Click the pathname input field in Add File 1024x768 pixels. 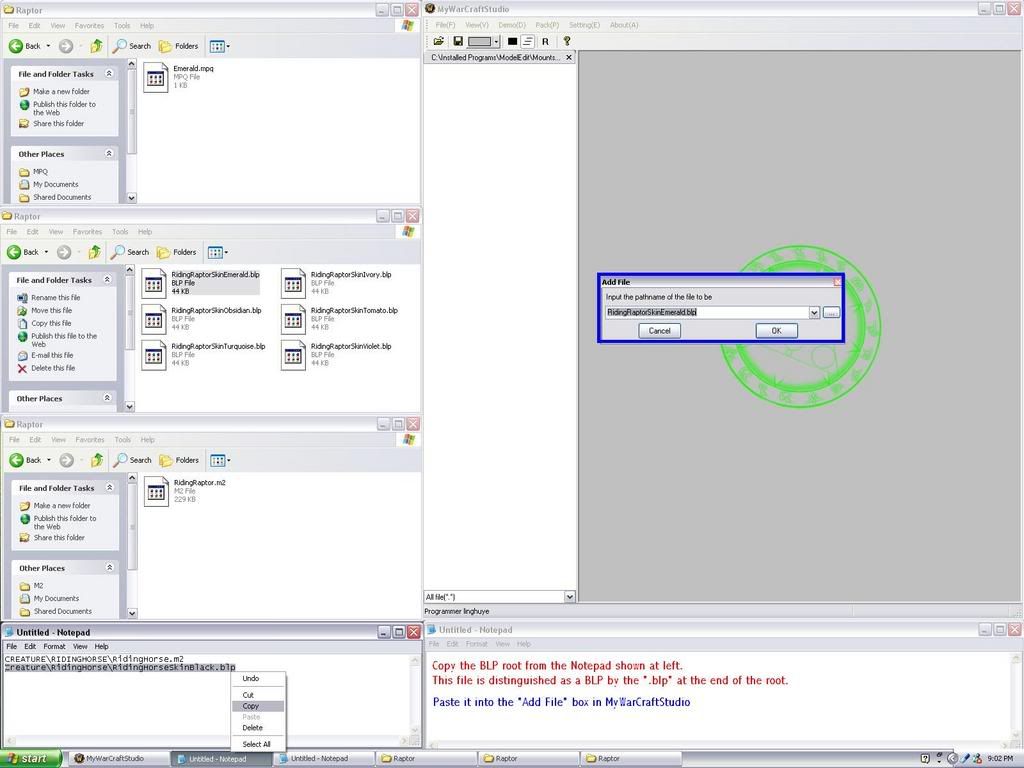707,313
